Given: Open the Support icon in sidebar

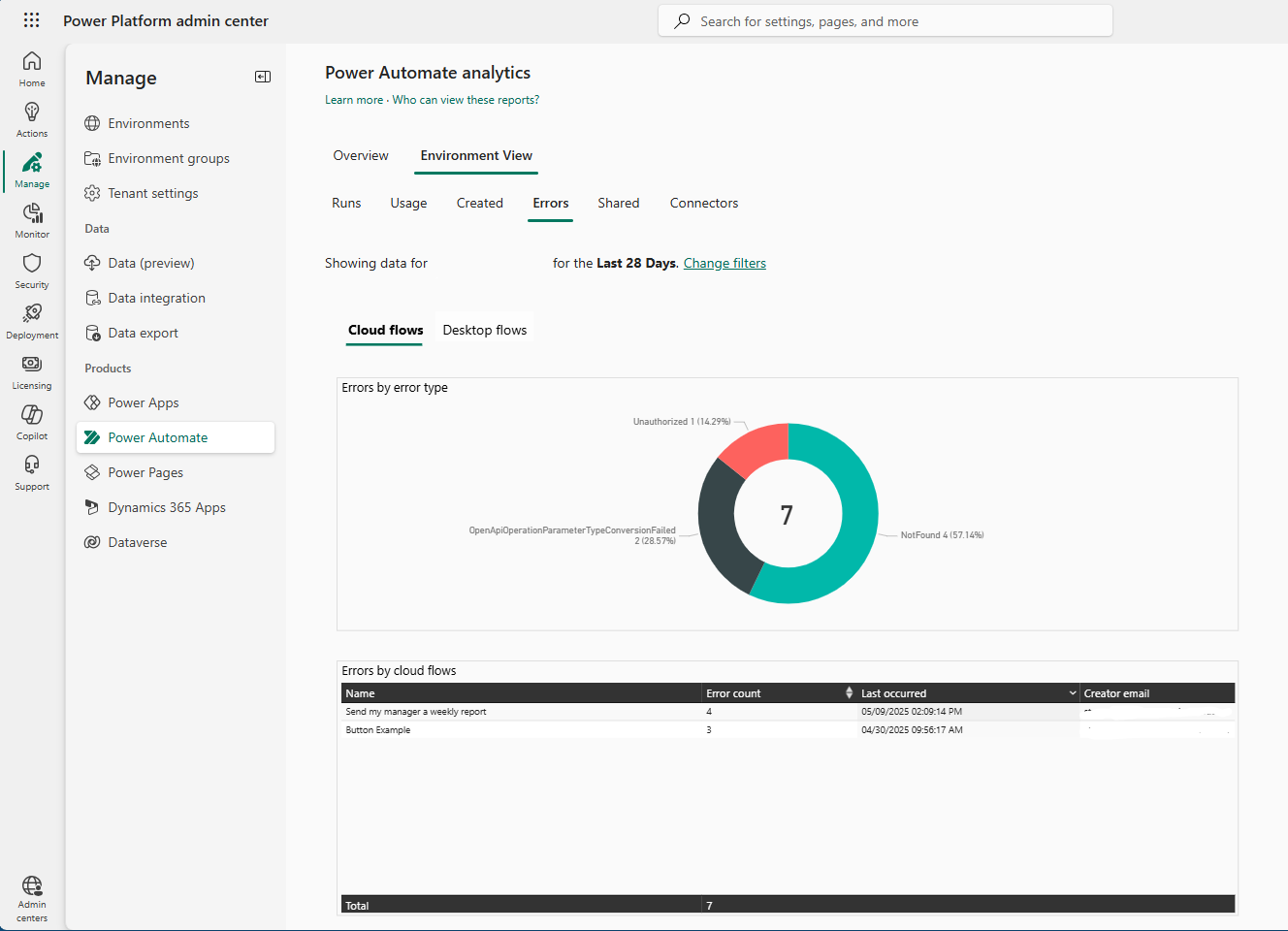Looking at the screenshot, I should (31, 471).
